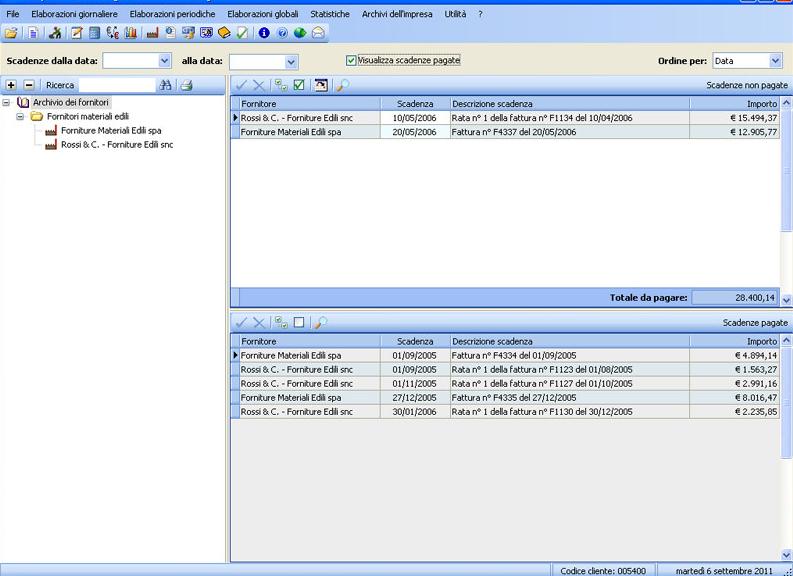Click the calculator icon in the main toolbar
The height and width of the screenshot is (576, 793).
(x=94, y=33)
